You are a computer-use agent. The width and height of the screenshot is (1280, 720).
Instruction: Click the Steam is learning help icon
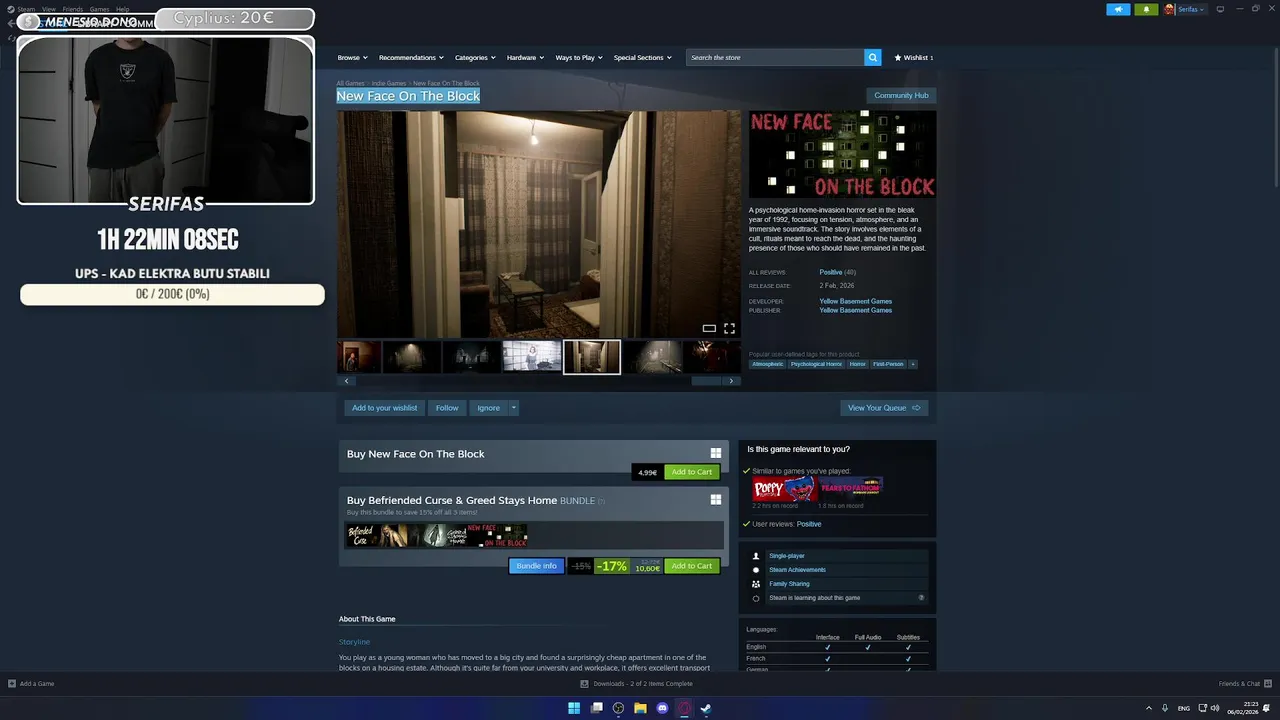[921, 598]
